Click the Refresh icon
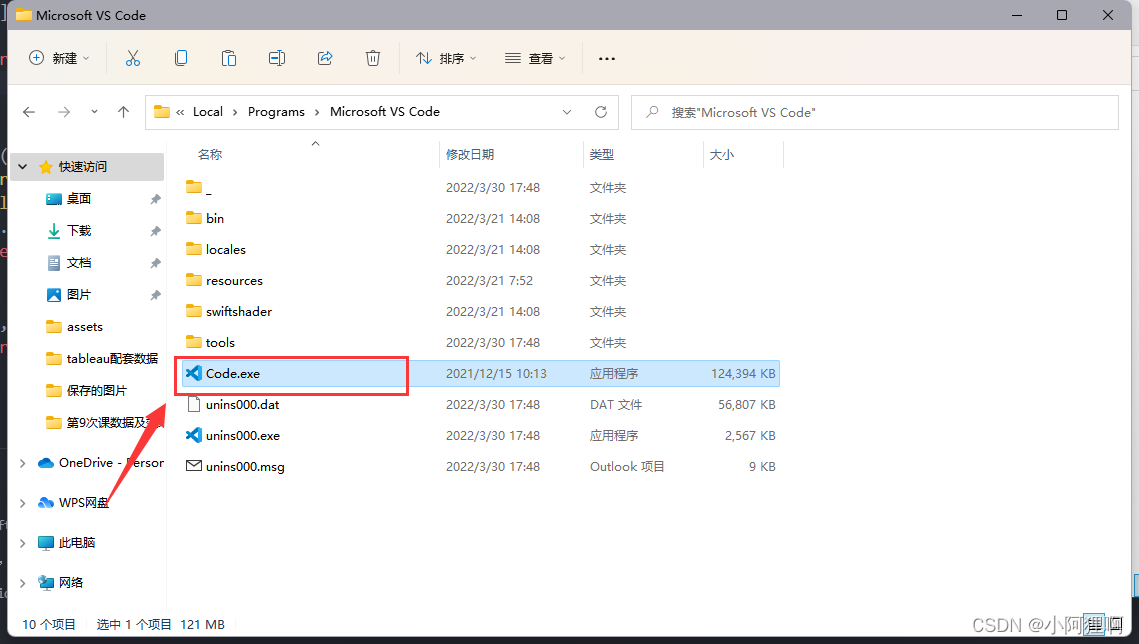1139x644 pixels. pyautogui.click(x=601, y=112)
